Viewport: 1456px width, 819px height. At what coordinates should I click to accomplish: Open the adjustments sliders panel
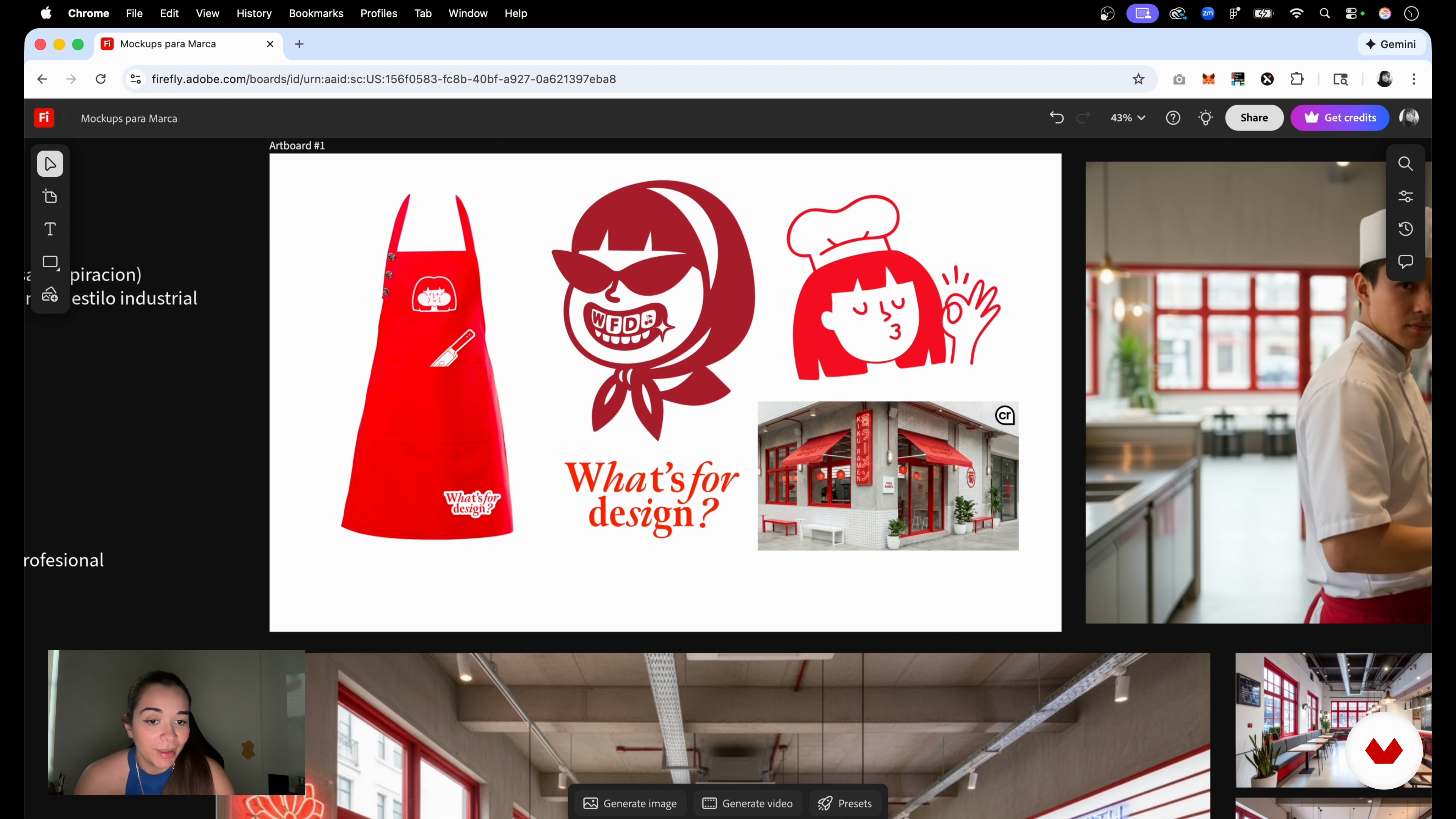tap(1405, 197)
